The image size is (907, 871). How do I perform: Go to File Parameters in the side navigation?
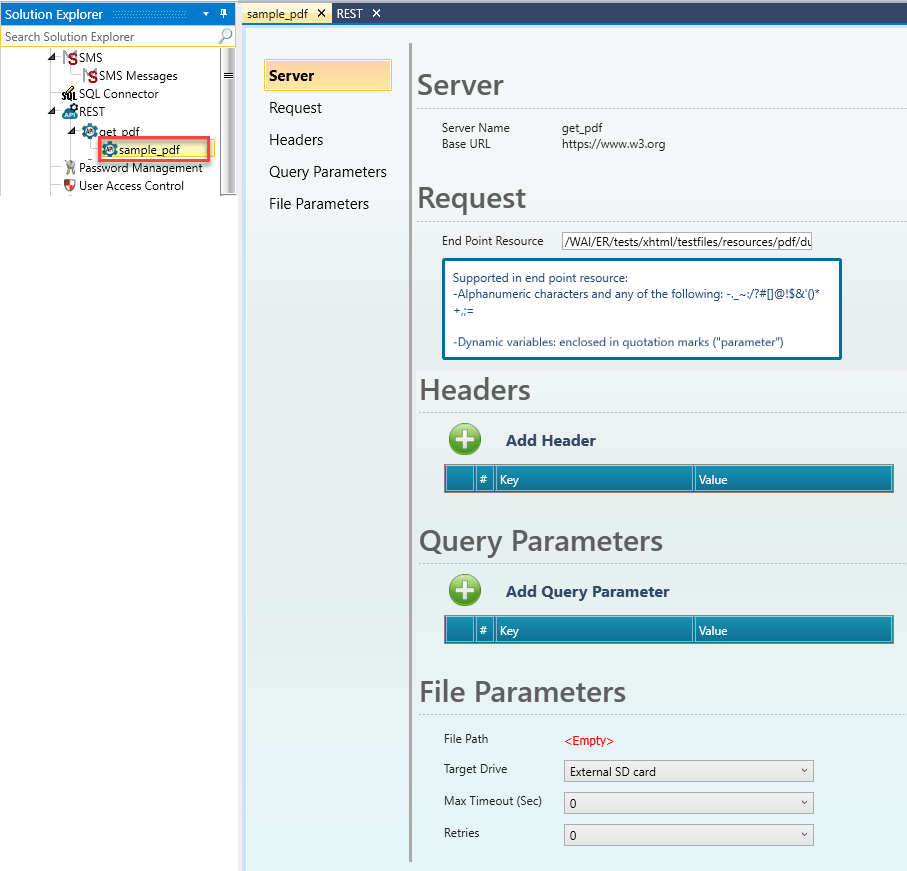tap(318, 204)
